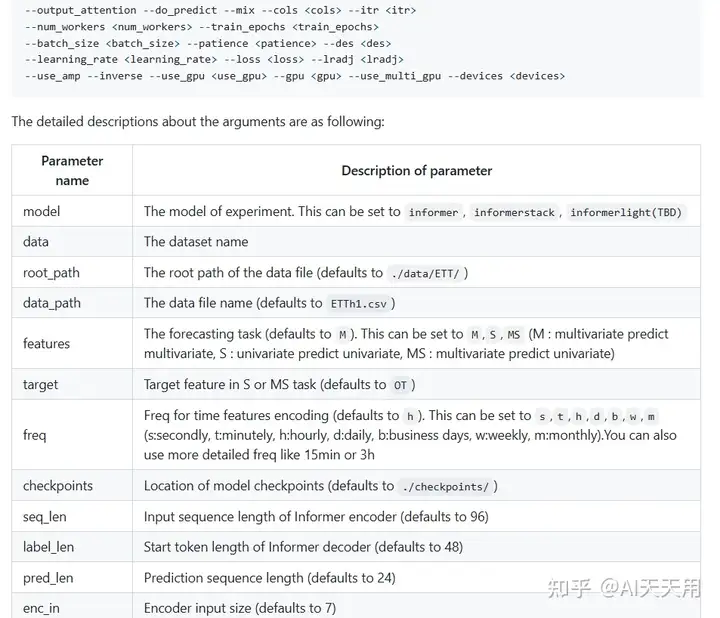The width and height of the screenshot is (720, 618).
Task: Select the 'model' parameter cell
Action: click(x=72, y=211)
